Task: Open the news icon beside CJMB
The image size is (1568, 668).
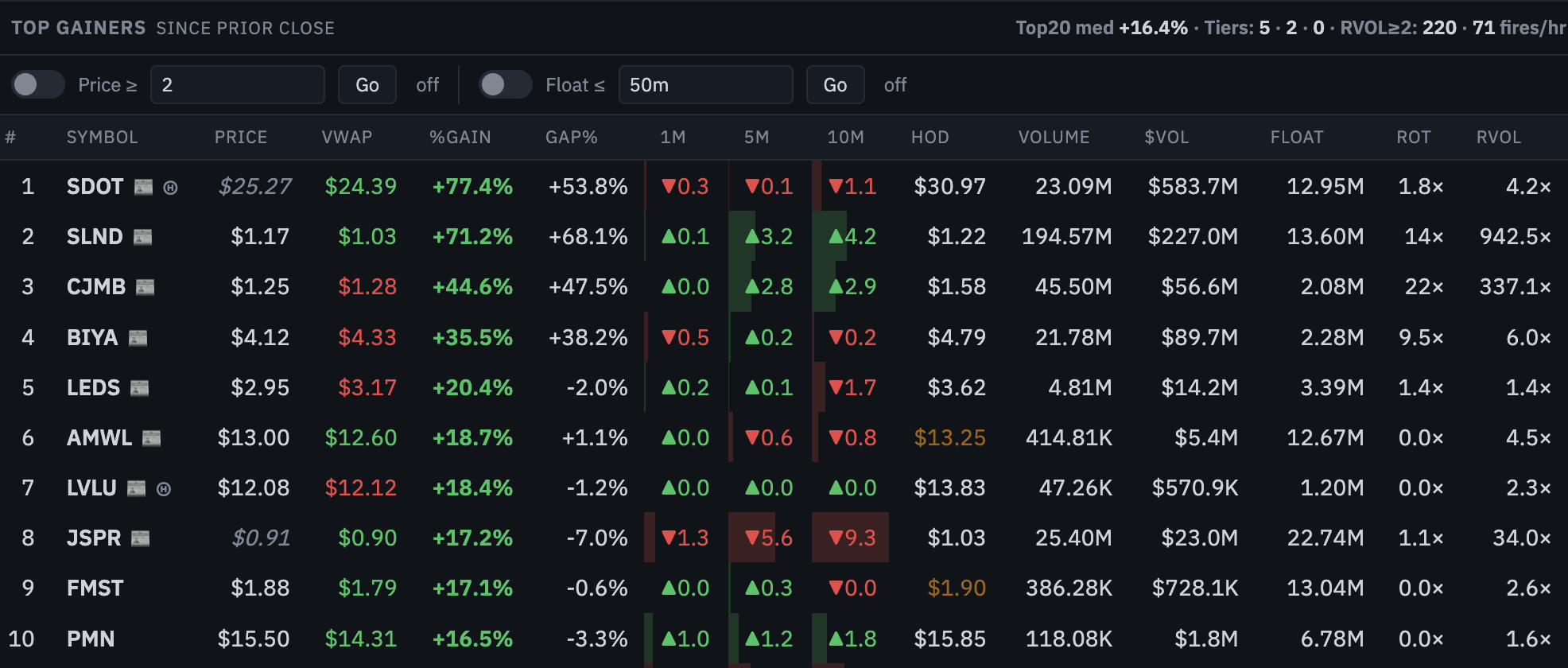Action: (x=145, y=287)
